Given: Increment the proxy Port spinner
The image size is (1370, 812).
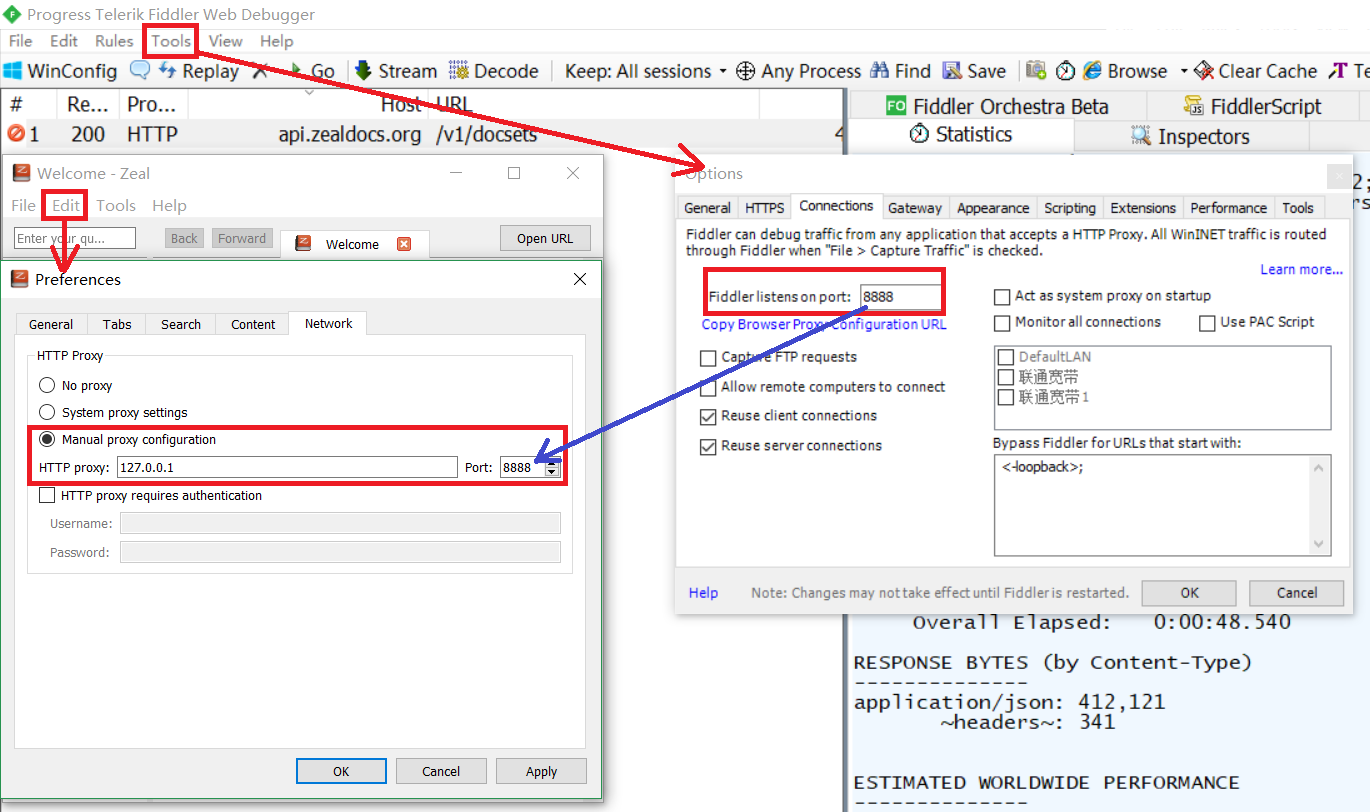Looking at the screenshot, I should tap(552, 462).
